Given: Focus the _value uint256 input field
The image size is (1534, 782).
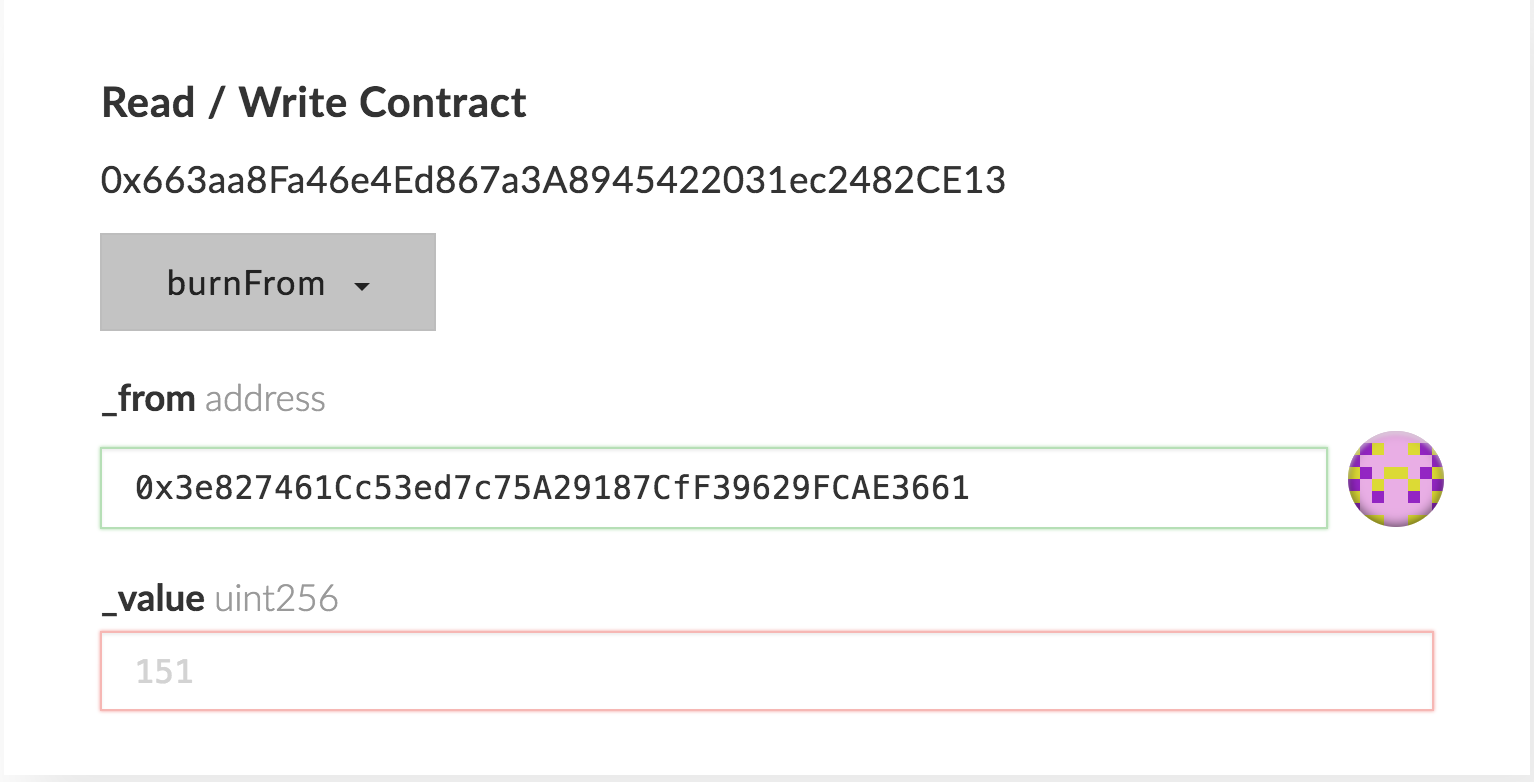Looking at the screenshot, I should pyautogui.click(x=766, y=671).
